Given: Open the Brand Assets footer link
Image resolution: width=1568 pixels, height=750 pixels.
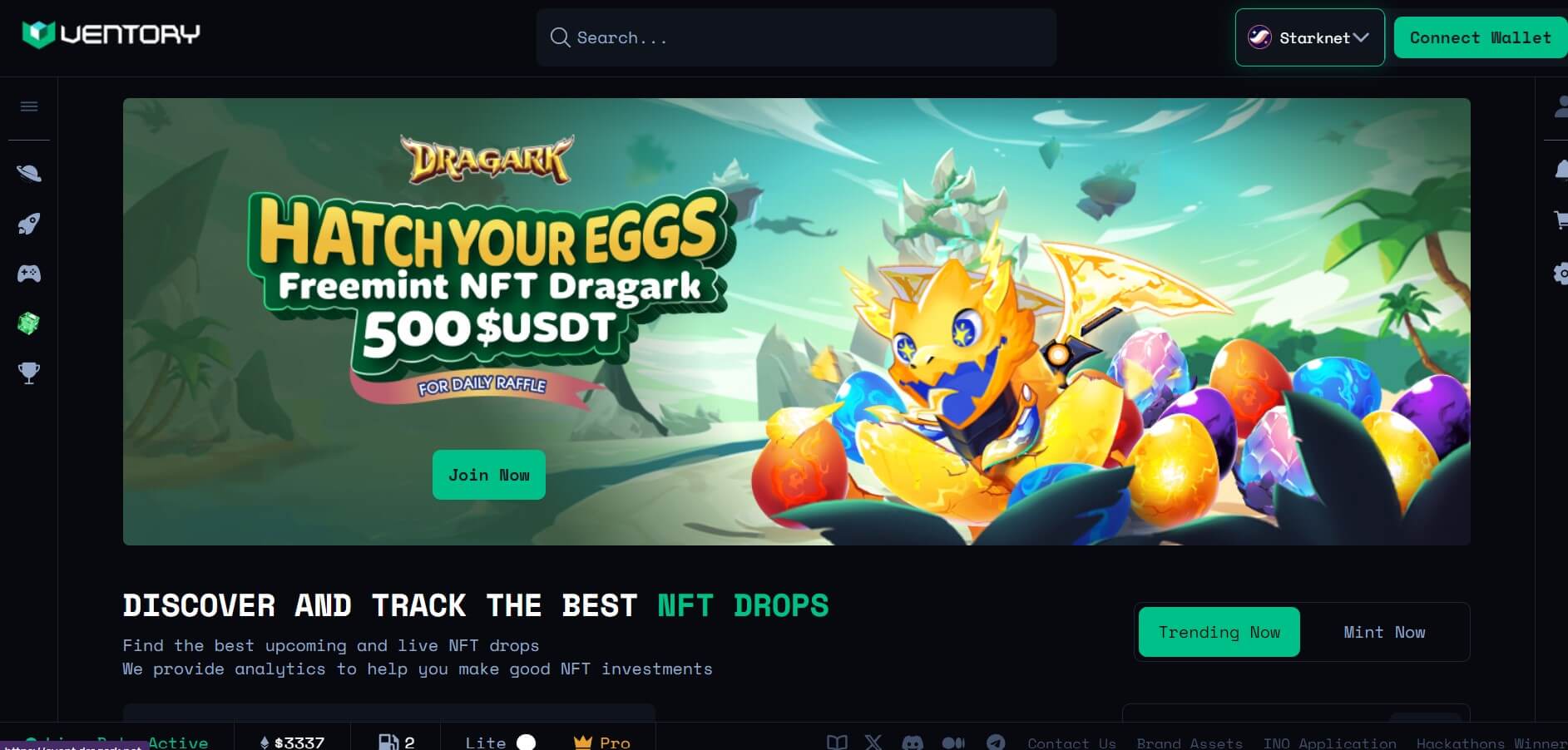Looking at the screenshot, I should tap(1190, 743).
